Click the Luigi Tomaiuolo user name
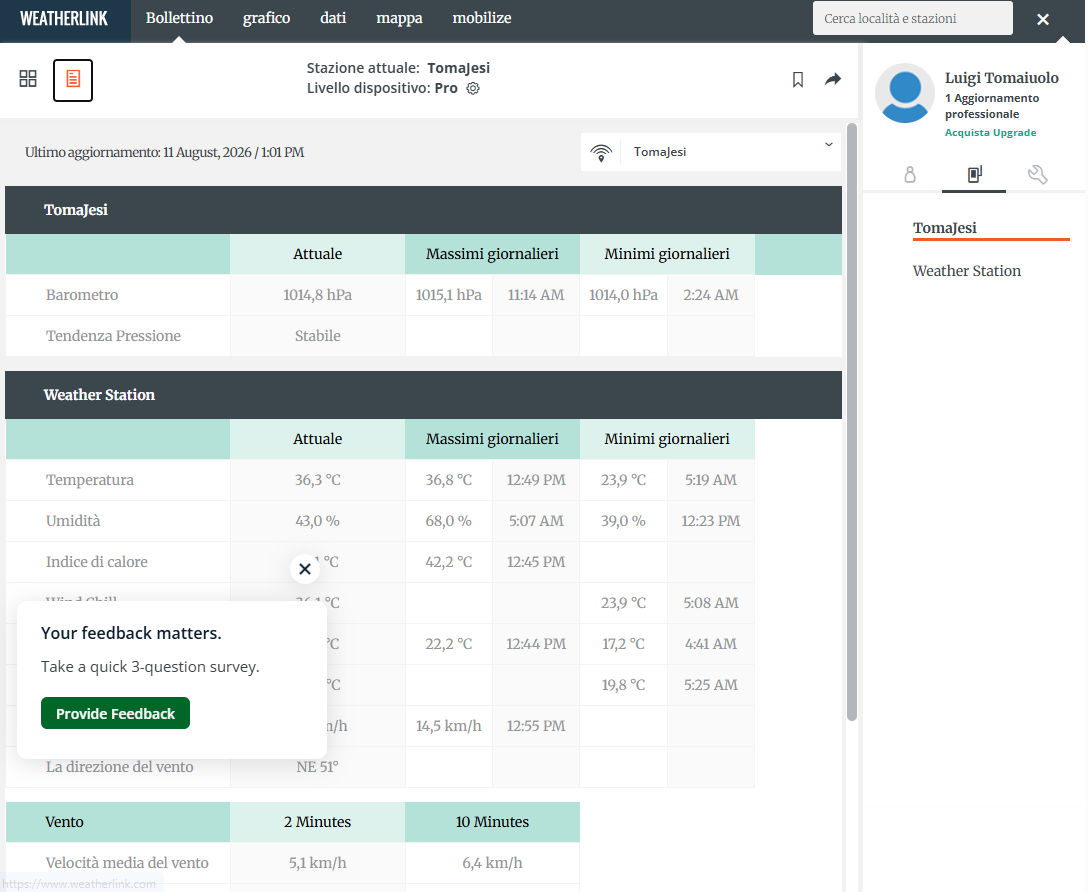Viewport: 1088px width, 892px height. click(x=1001, y=78)
